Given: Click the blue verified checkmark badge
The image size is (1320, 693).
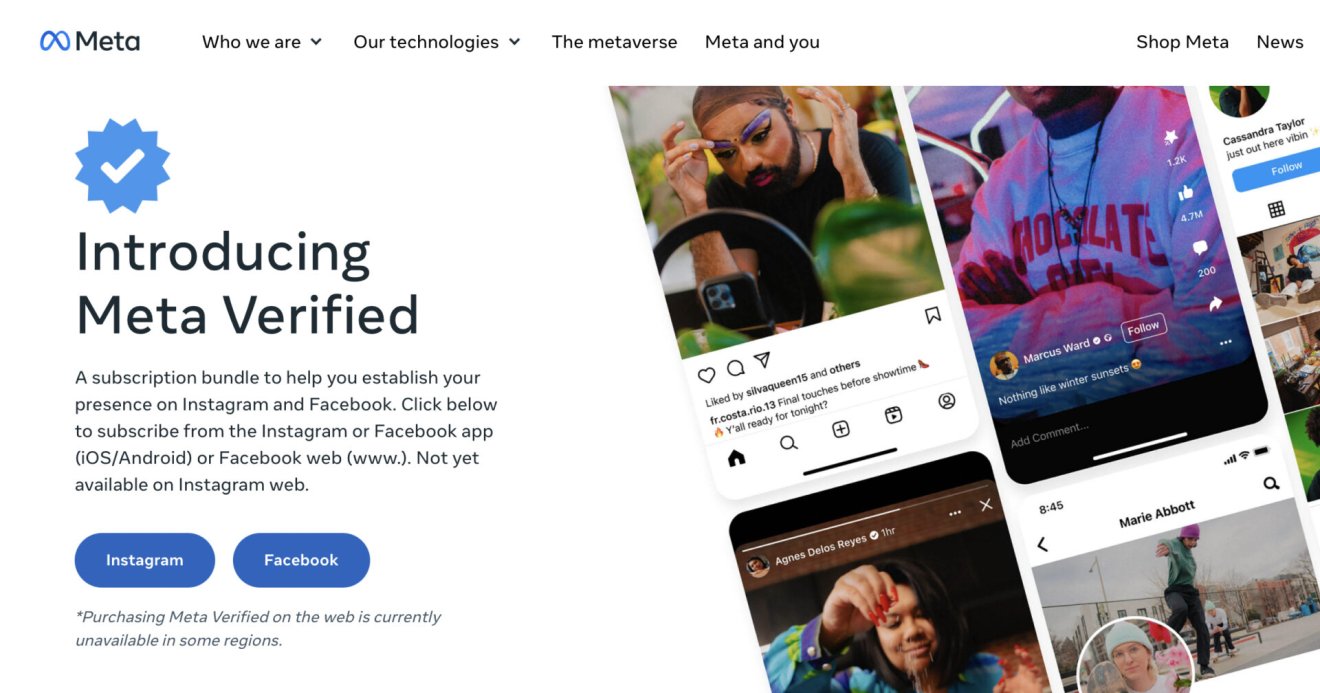Looking at the screenshot, I should click(x=122, y=166).
